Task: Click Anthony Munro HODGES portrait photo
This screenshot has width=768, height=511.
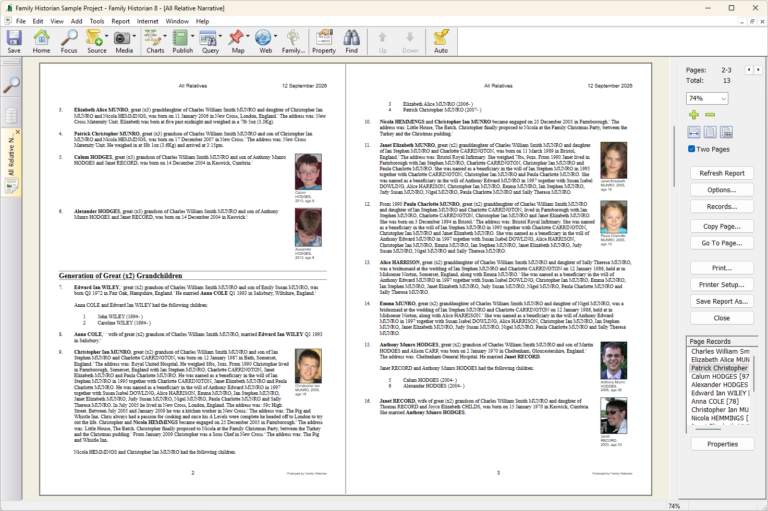Action: point(613,361)
